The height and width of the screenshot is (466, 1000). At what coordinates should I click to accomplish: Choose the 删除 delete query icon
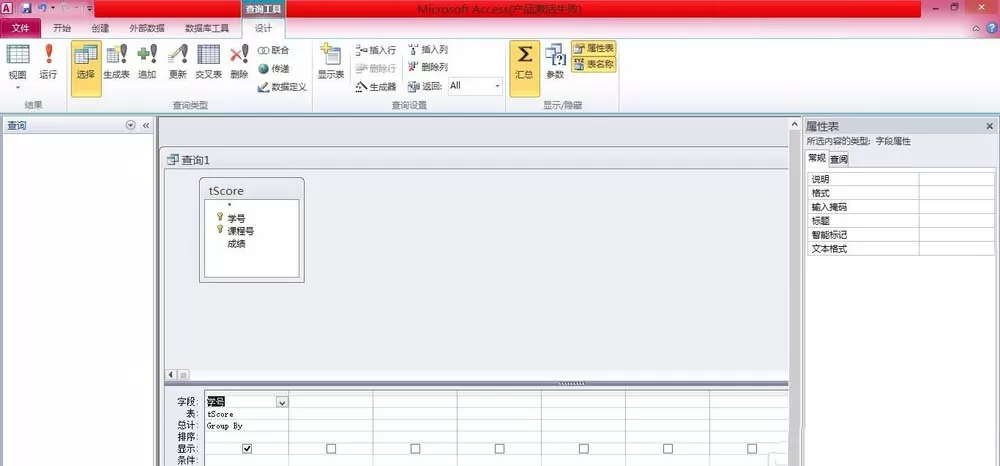239,62
